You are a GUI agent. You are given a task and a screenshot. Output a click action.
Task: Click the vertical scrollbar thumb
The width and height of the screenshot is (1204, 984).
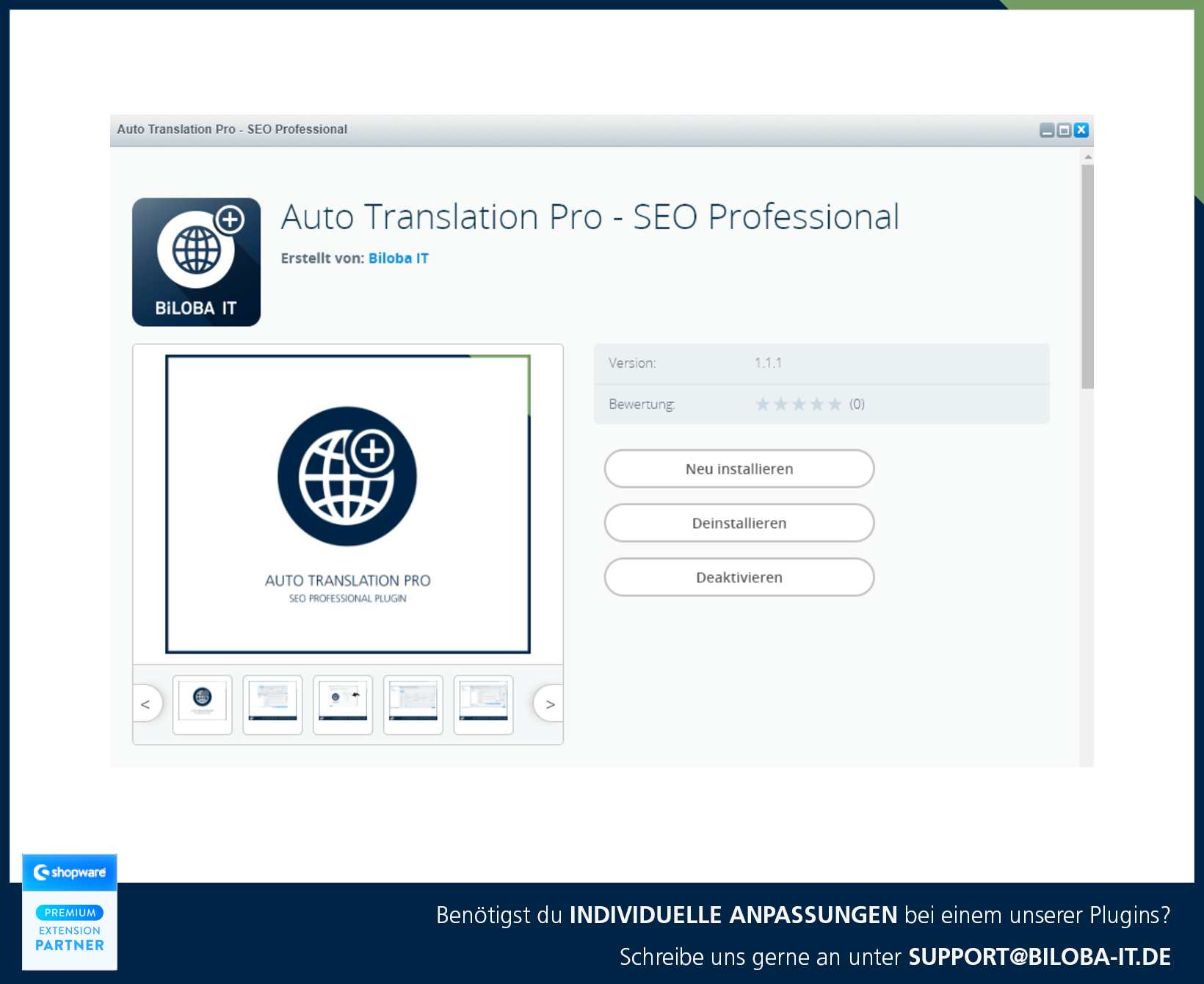click(x=1087, y=277)
